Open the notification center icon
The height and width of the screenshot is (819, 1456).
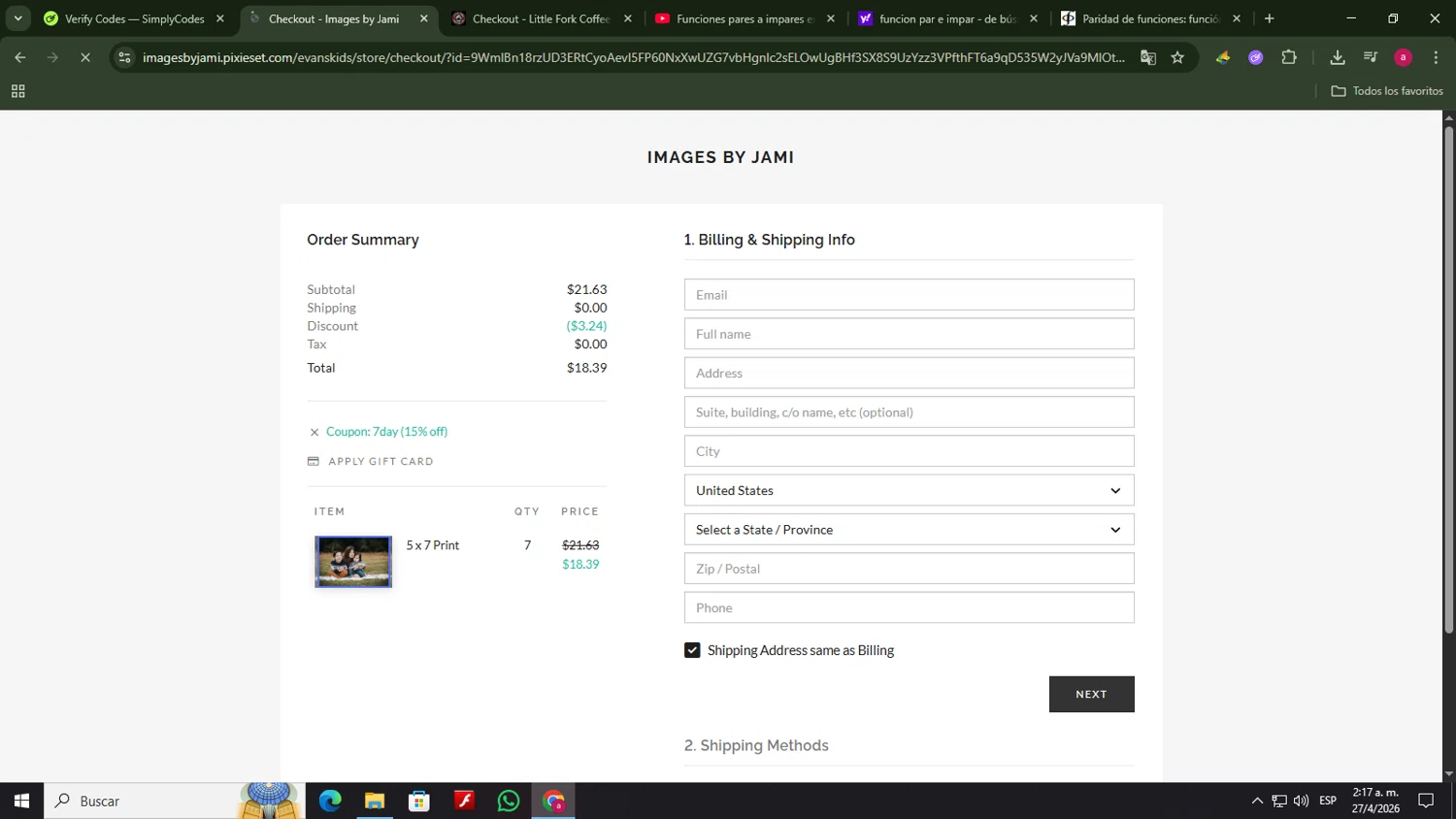(1426, 801)
